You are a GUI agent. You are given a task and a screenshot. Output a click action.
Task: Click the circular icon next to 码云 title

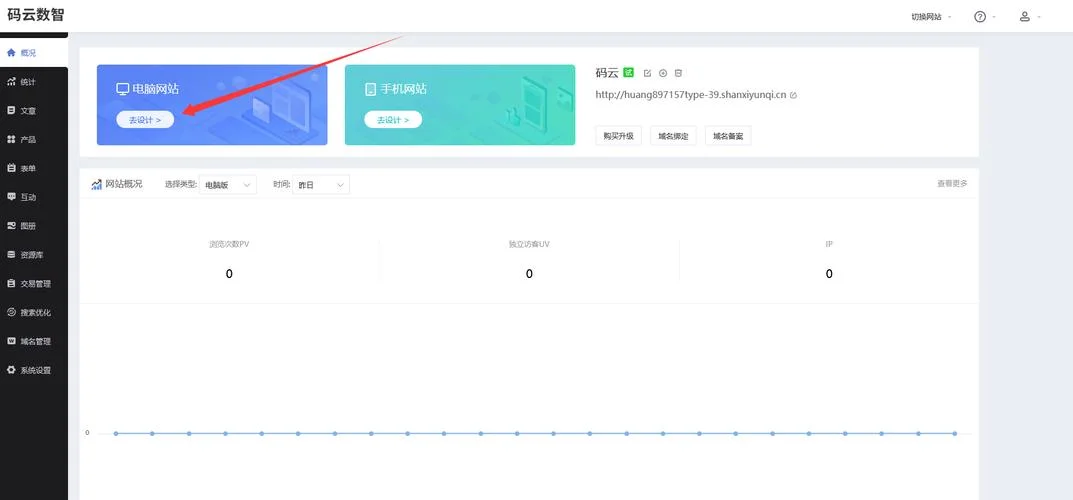(662, 73)
